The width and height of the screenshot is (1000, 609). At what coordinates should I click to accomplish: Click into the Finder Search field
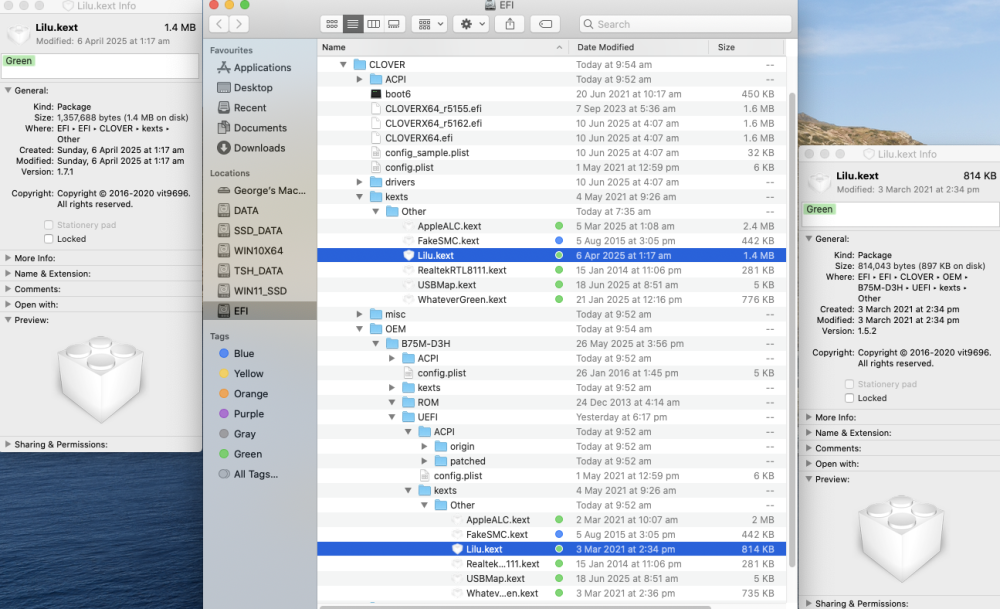tap(685, 24)
